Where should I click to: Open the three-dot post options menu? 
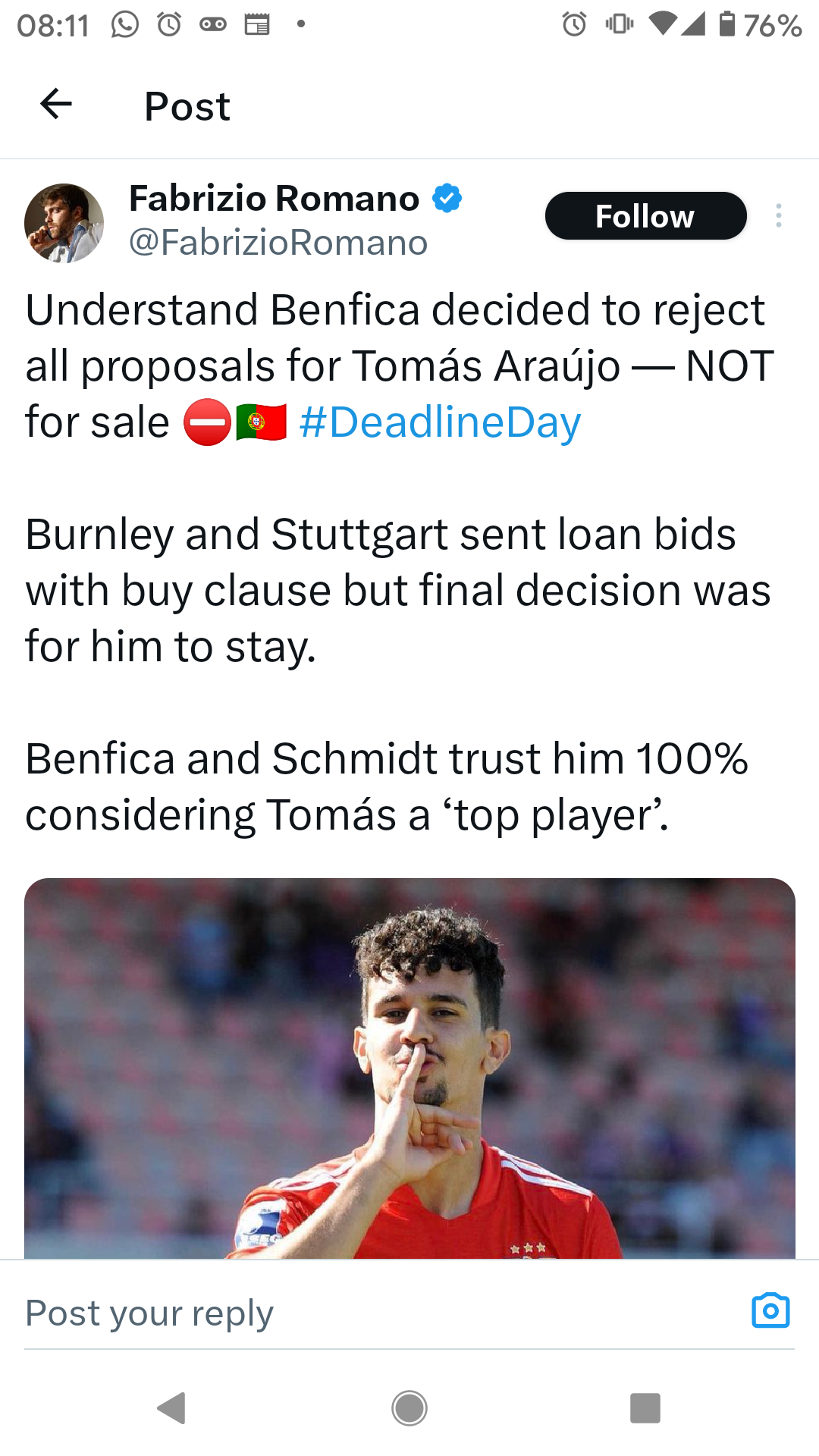[778, 216]
